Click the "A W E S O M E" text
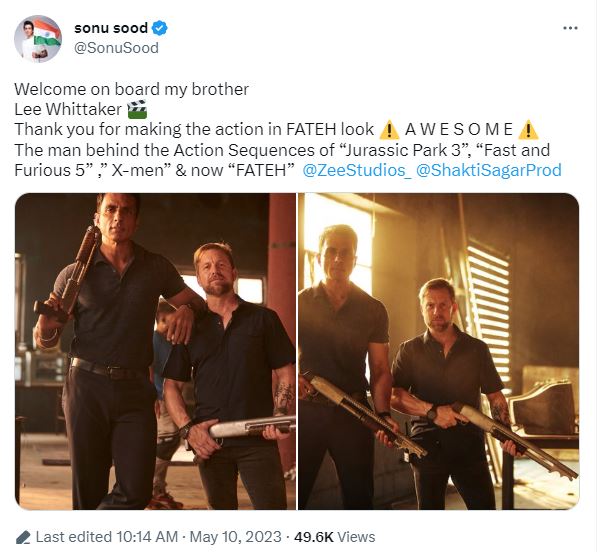Screen dimensions: 600x552 (x=459, y=129)
